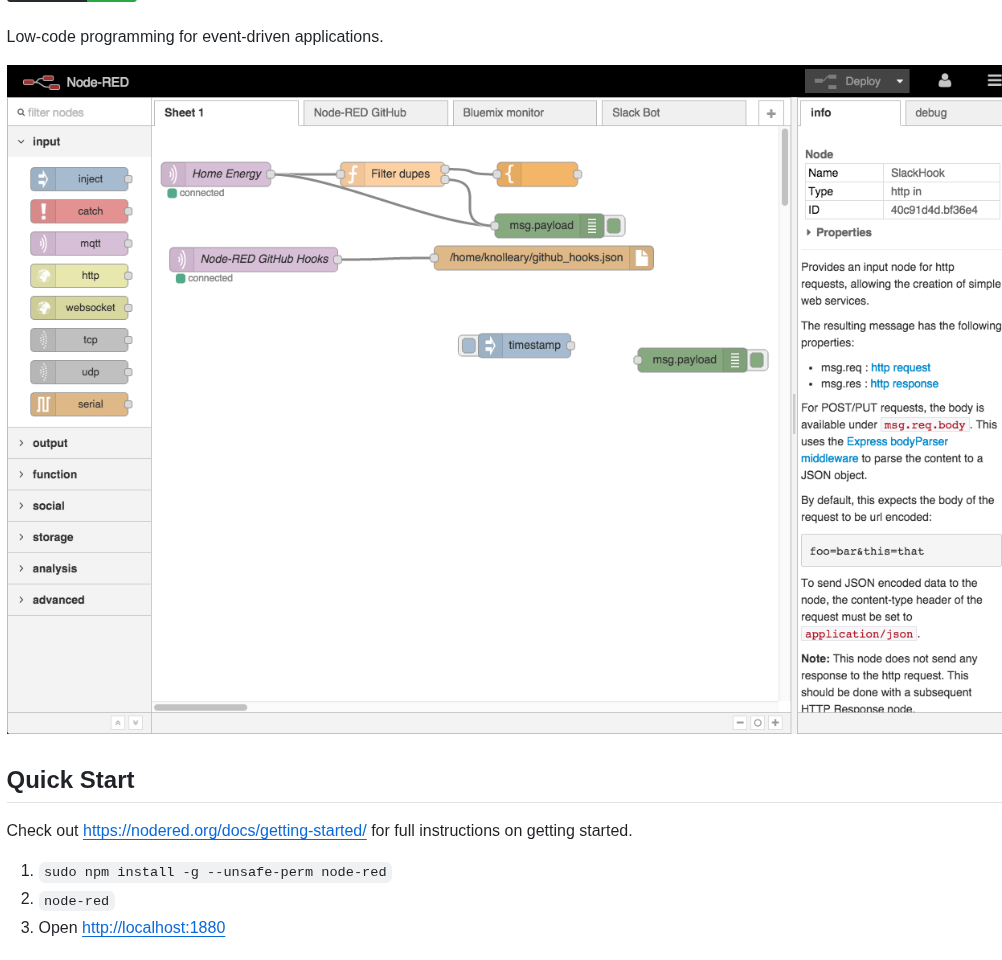The width and height of the screenshot is (1002, 960).
Task: Click the 'sudo npm install' command text
Action: (215, 872)
